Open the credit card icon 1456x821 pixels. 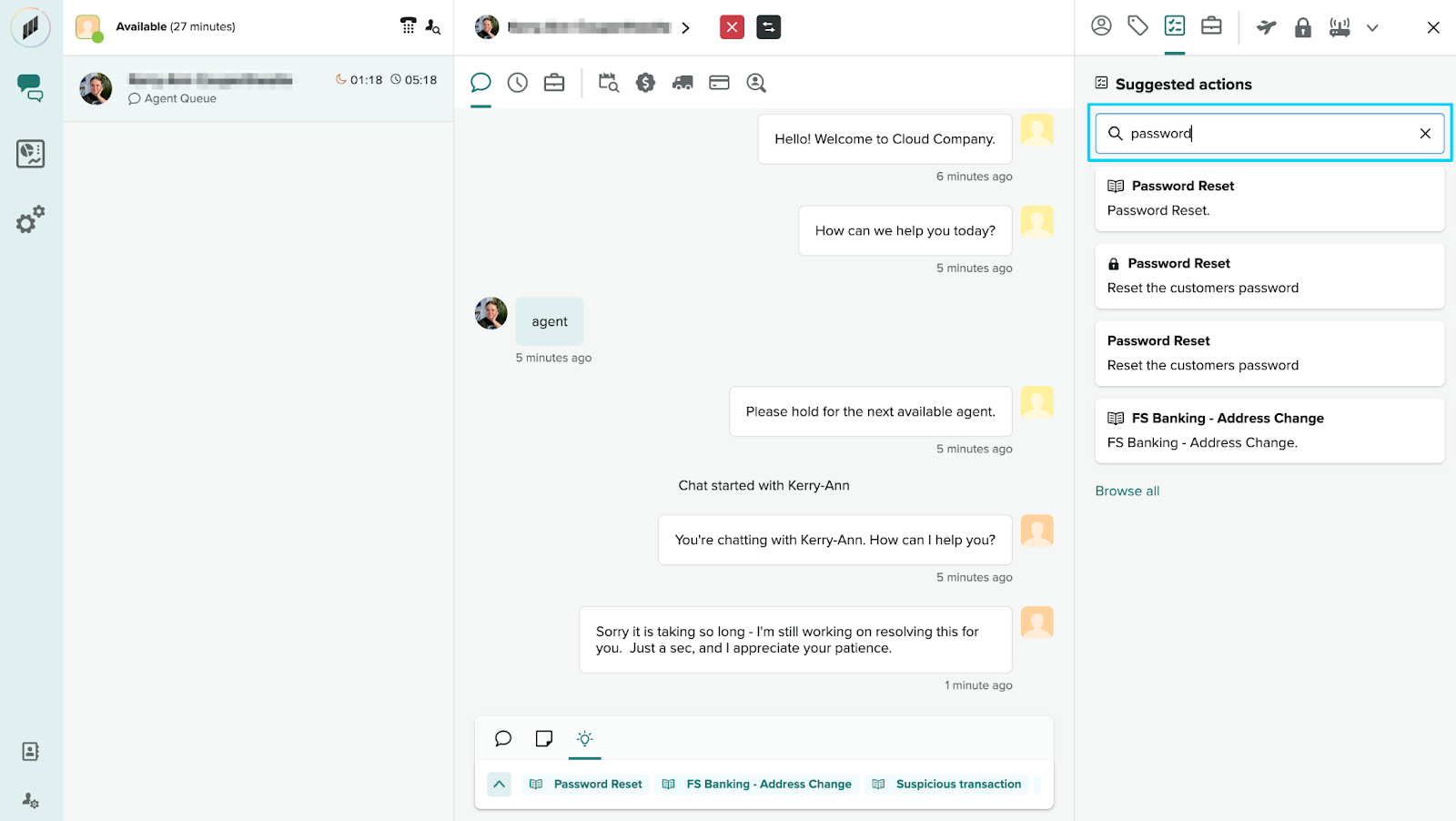point(719,83)
